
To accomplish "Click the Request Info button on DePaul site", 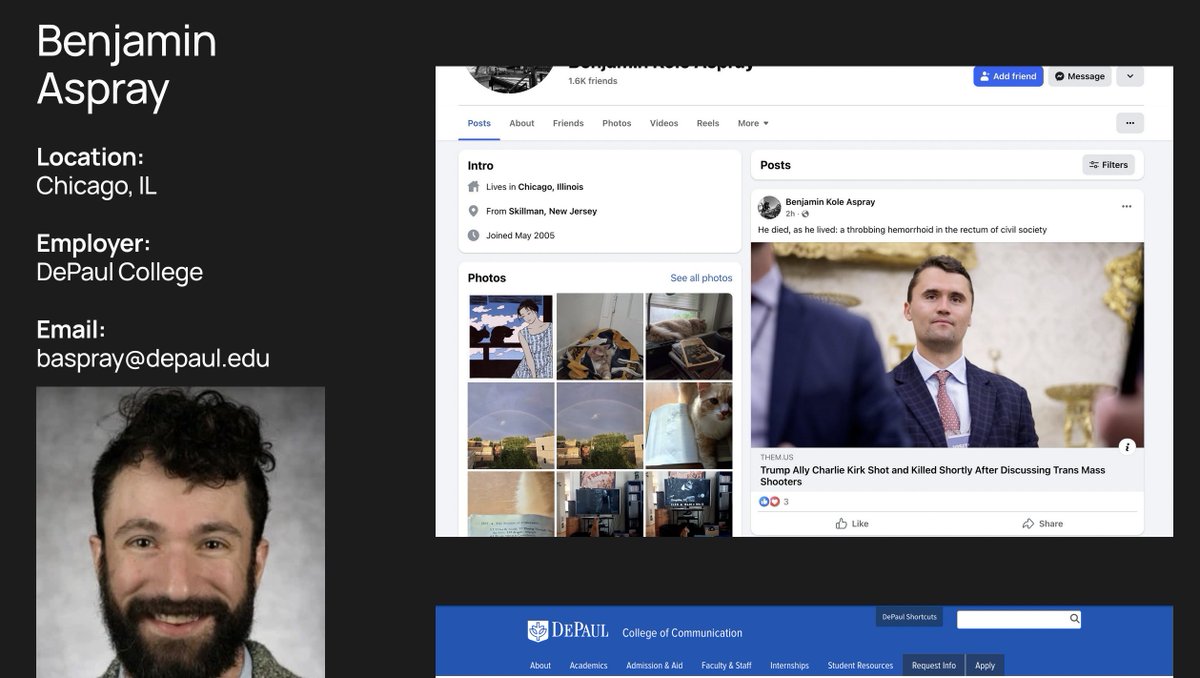I will (x=934, y=665).
